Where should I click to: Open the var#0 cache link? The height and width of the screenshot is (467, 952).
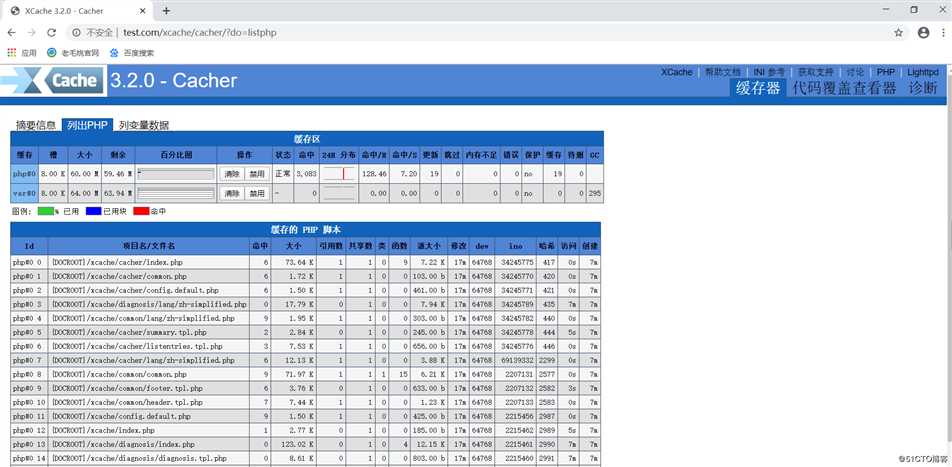pos(24,194)
